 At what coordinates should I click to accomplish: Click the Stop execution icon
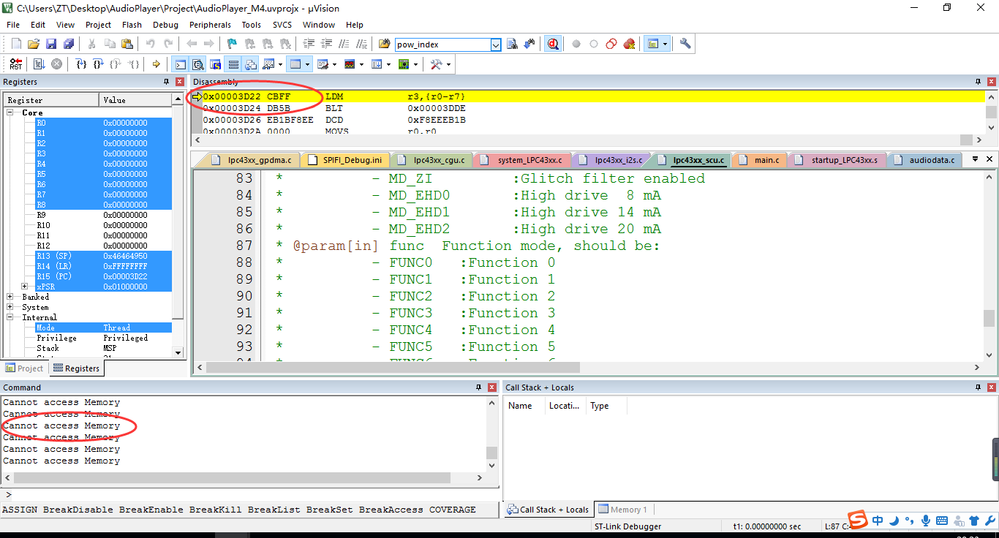[57, 64]
